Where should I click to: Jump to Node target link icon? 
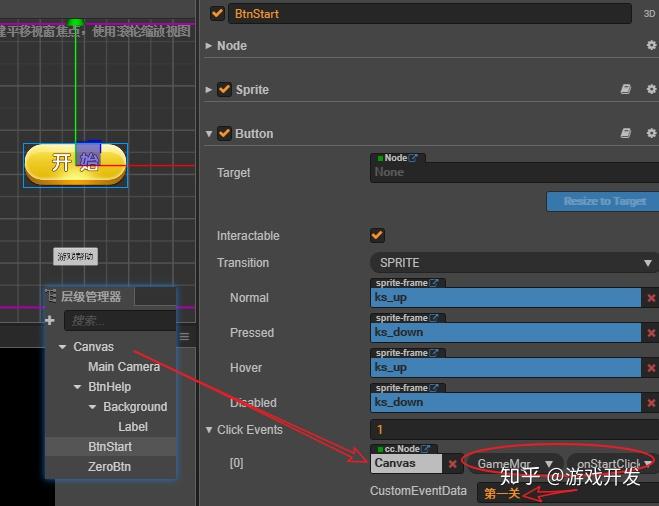(413, 158)
